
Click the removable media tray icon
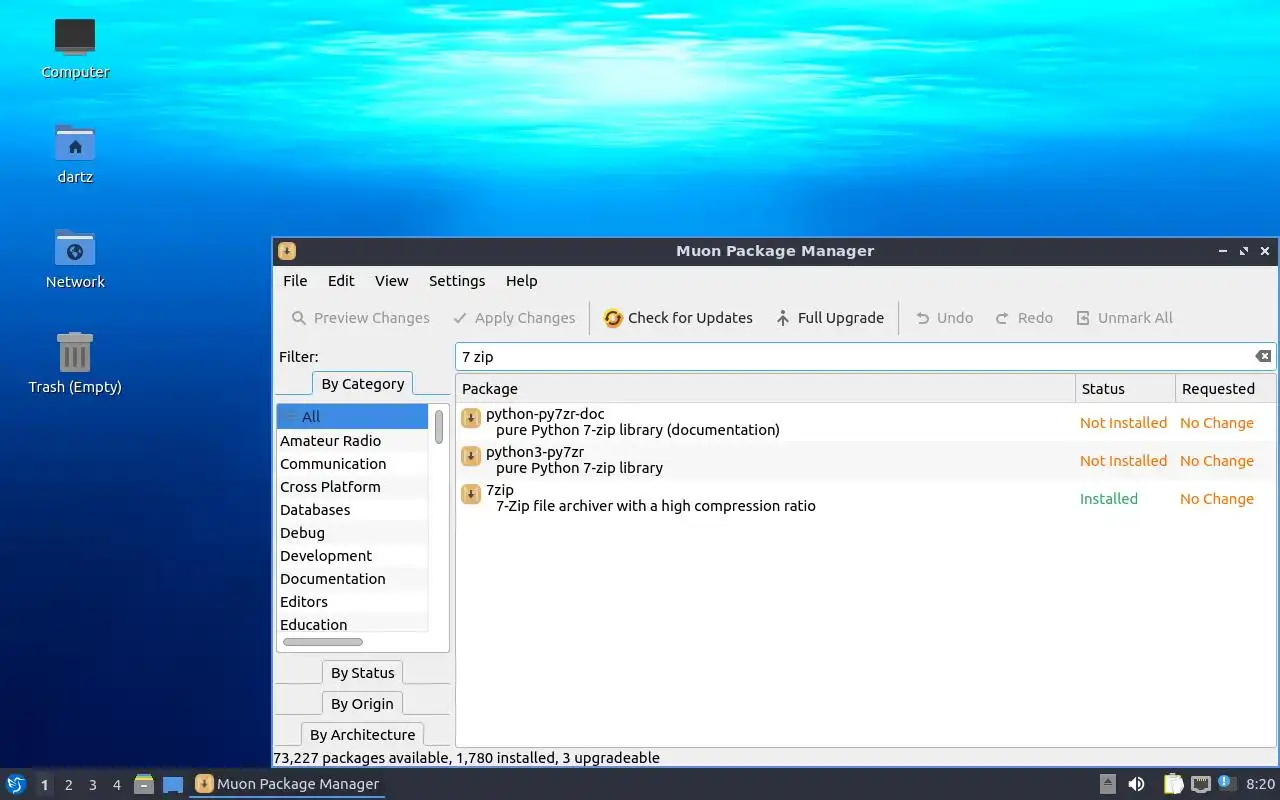pos(1108,784)
